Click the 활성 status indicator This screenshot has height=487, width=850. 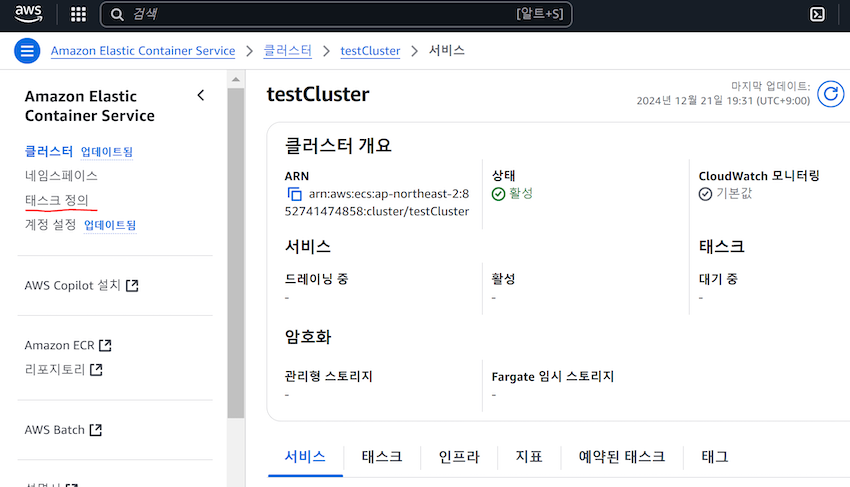point(512,194)
